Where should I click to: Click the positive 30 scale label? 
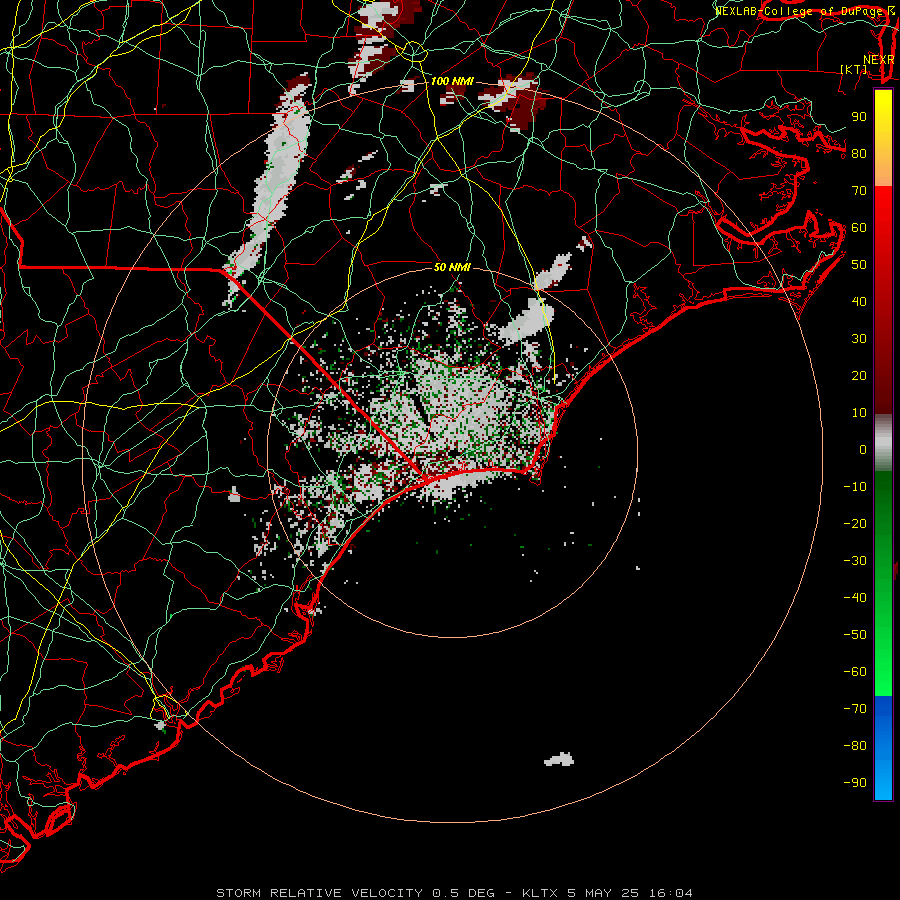859,339
